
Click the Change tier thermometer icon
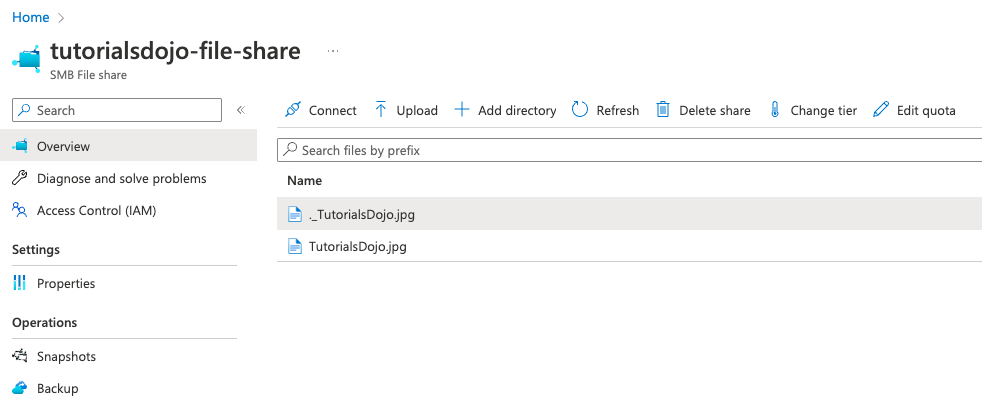[x=774, y=110]
